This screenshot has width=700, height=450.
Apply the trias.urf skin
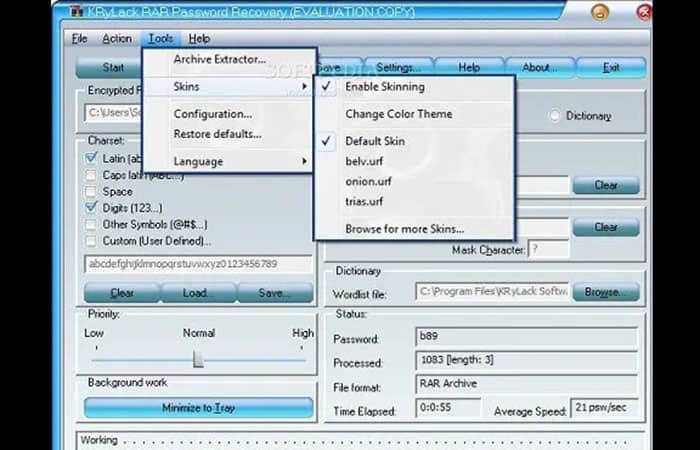pos(364,201)
